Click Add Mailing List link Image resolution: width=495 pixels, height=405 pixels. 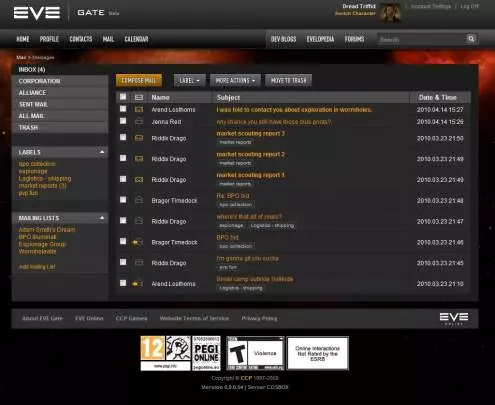point(37,267)
